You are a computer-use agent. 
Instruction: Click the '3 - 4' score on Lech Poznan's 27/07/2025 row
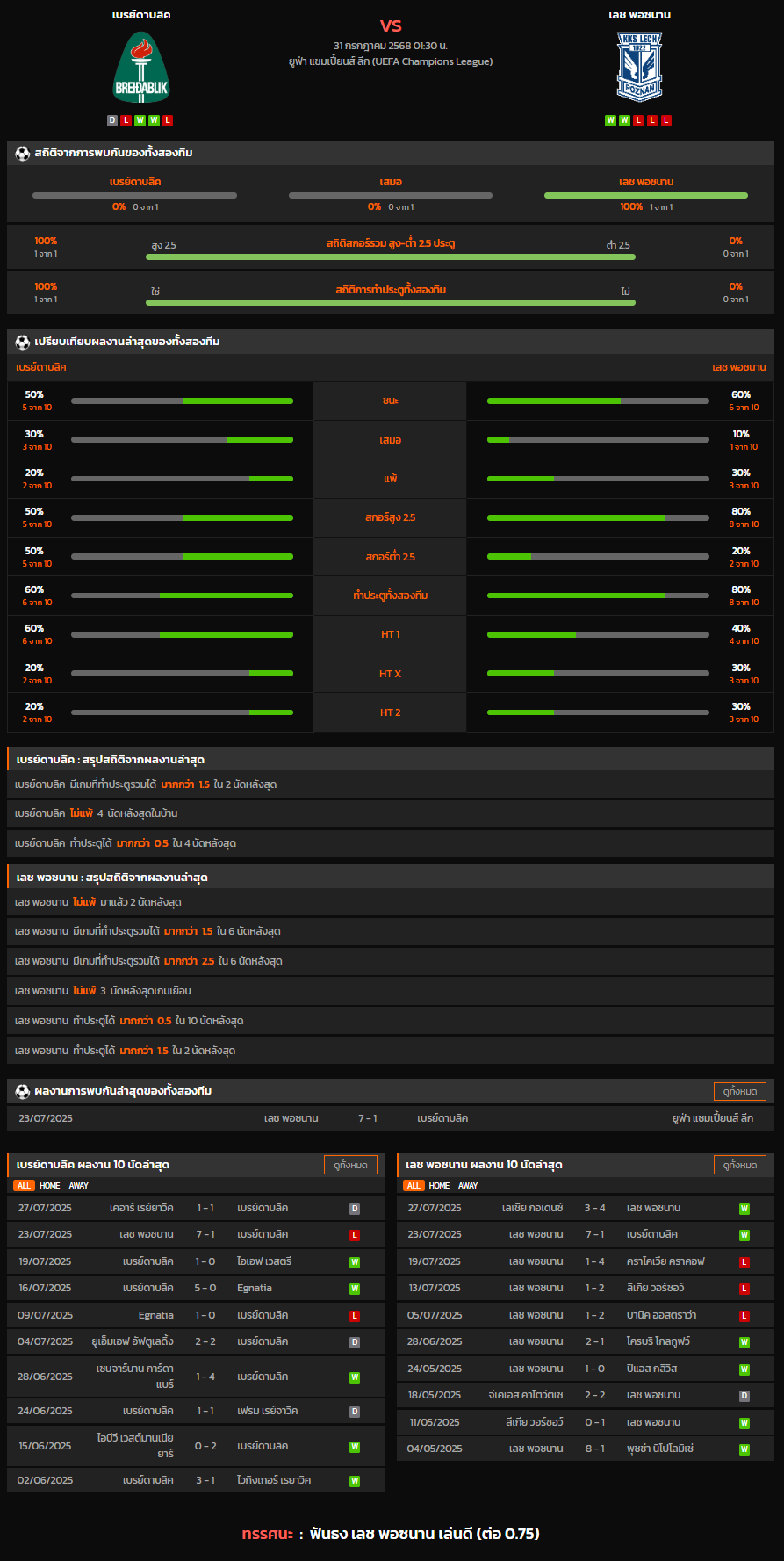[595, 1208]
